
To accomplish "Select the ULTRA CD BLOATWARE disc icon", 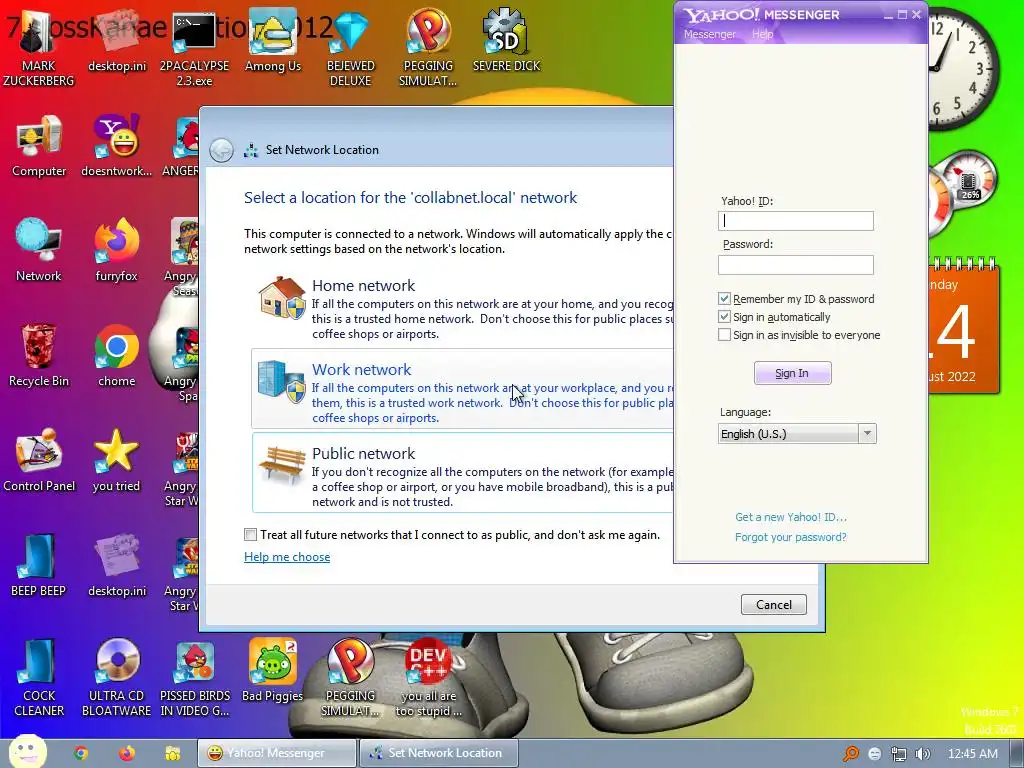I will [116, 678].
